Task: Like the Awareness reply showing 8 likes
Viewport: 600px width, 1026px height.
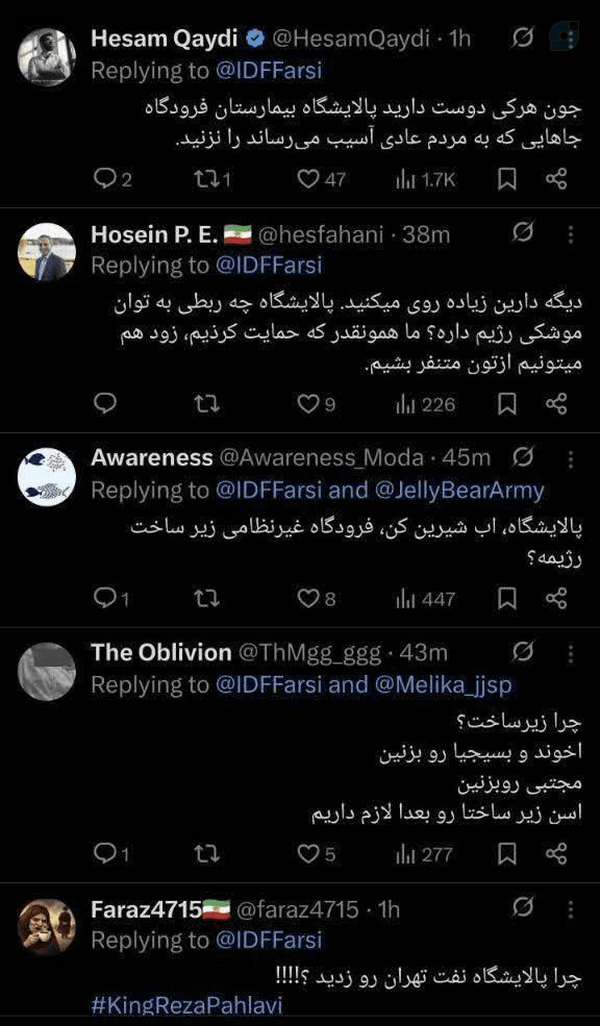Action: pyautogui.click(x=316, y=598)
